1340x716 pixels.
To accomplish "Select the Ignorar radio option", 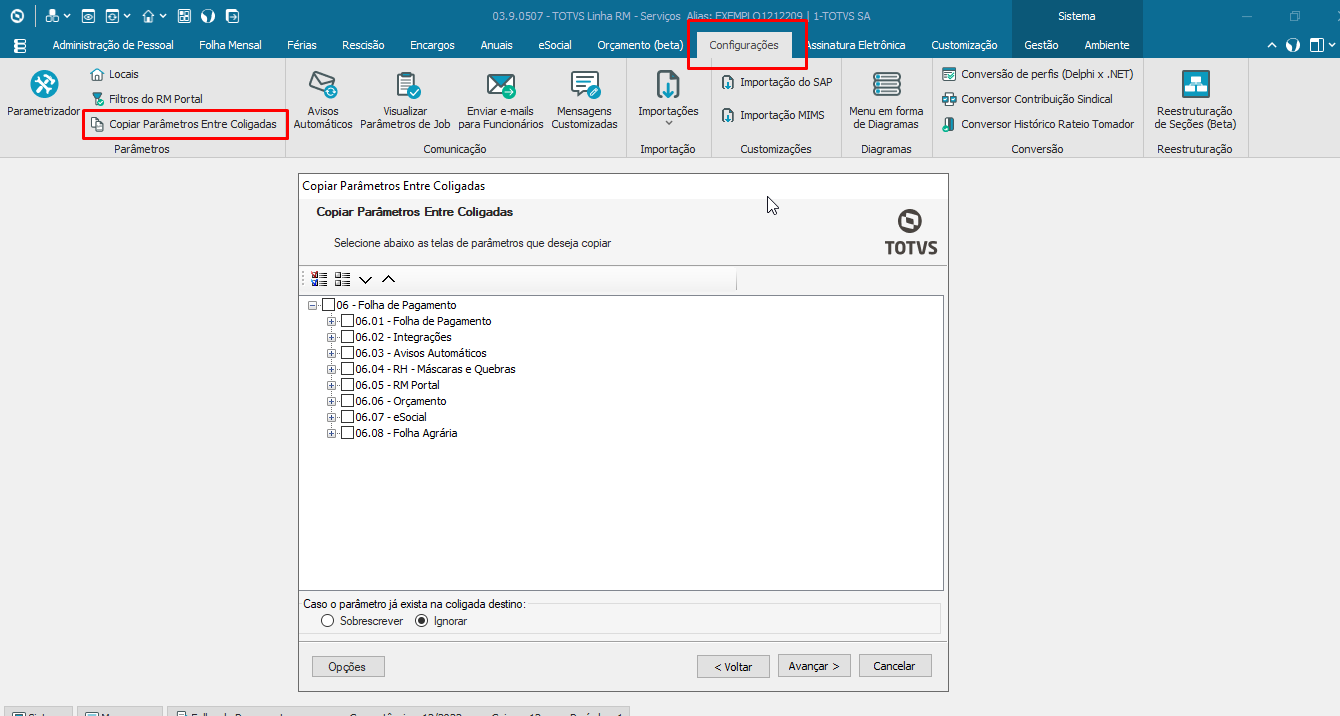I will (441, 621).
